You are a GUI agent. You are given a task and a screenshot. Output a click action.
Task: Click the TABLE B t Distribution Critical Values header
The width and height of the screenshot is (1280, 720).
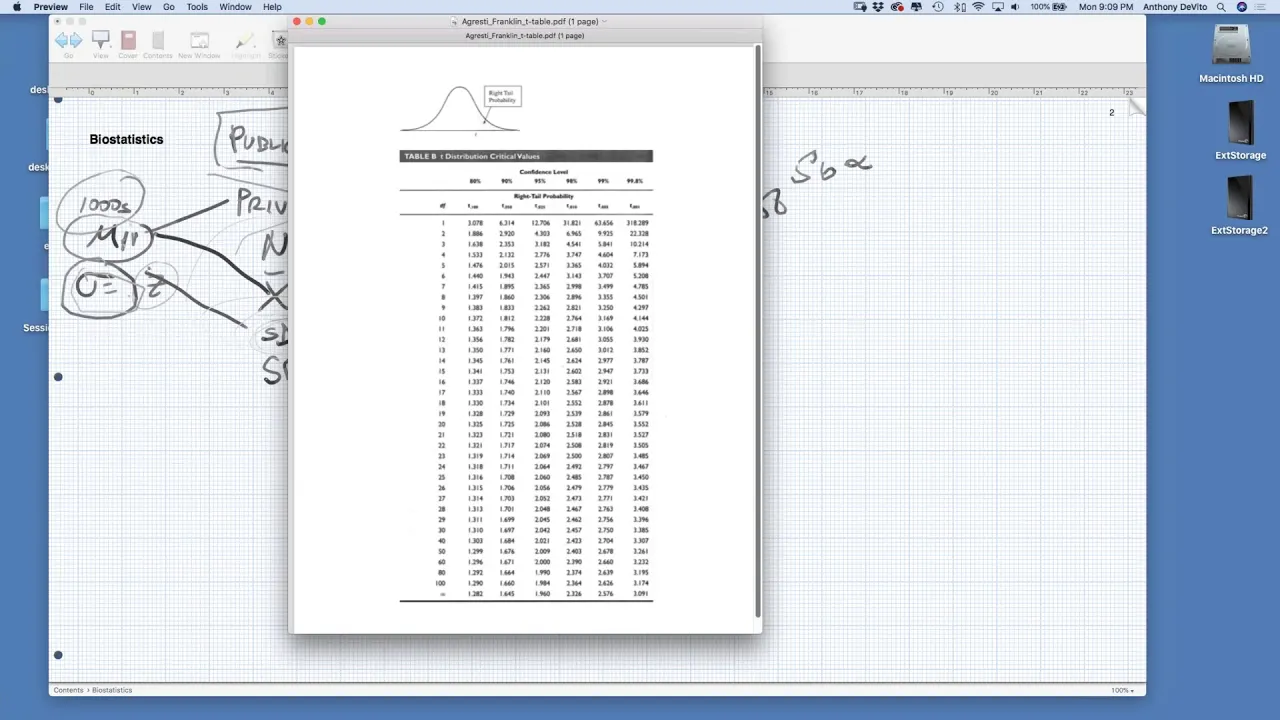[x=526, y=156]
